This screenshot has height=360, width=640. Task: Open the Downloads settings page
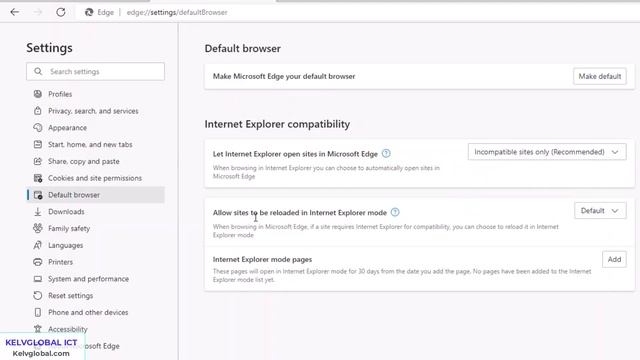66,212
